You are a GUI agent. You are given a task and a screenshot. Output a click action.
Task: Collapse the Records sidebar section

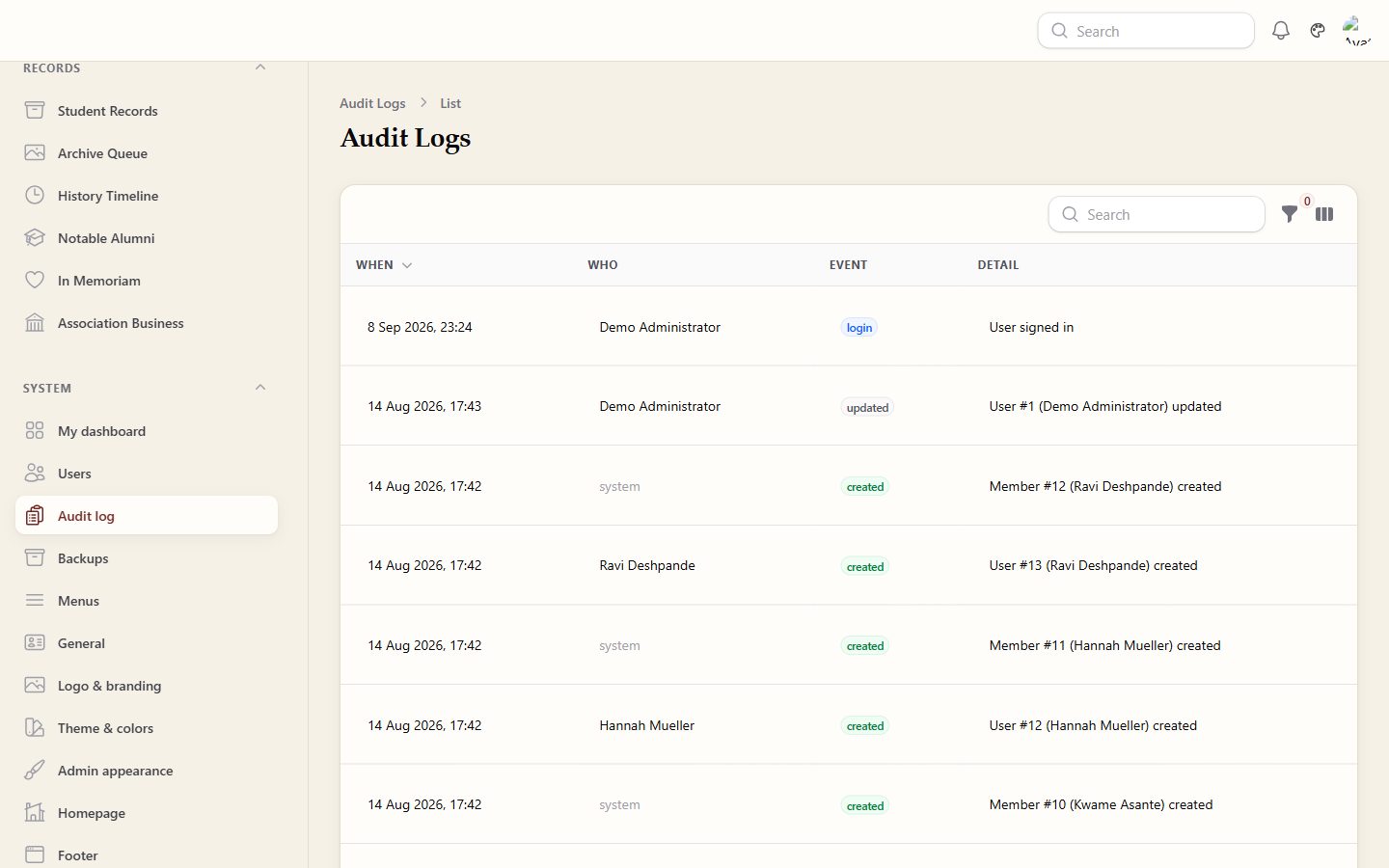click(260, 68)
